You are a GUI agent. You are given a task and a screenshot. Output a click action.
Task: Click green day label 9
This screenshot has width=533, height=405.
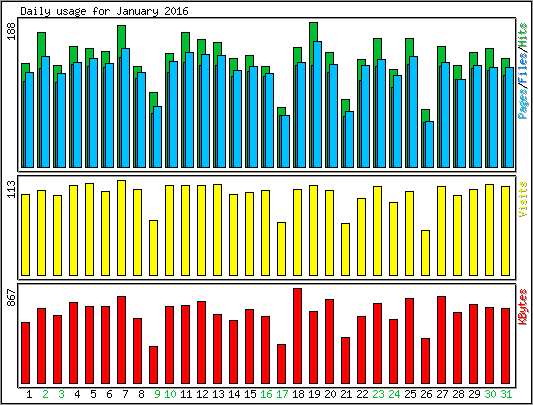pos(157,394)
